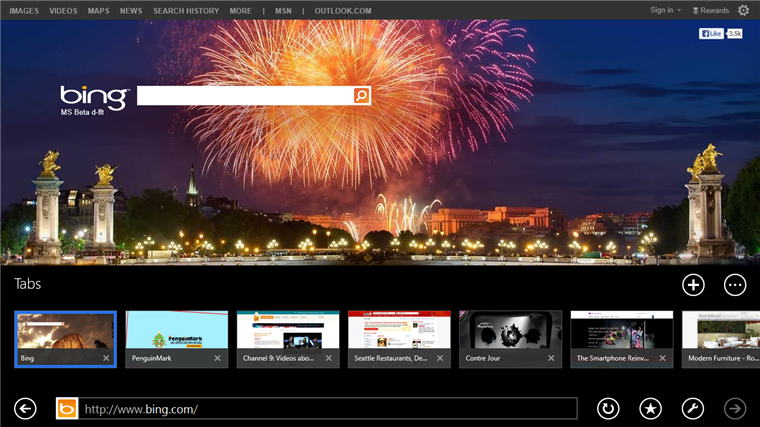Switch to the Contre Jour tab thumbnail

pyautogui.click(x=510, y=339)
